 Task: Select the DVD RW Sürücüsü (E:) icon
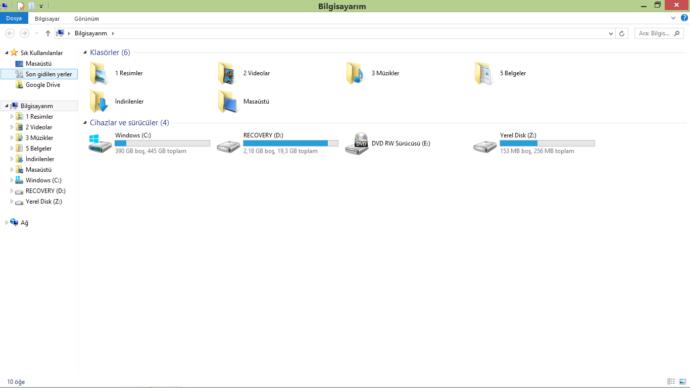point(356,143)
